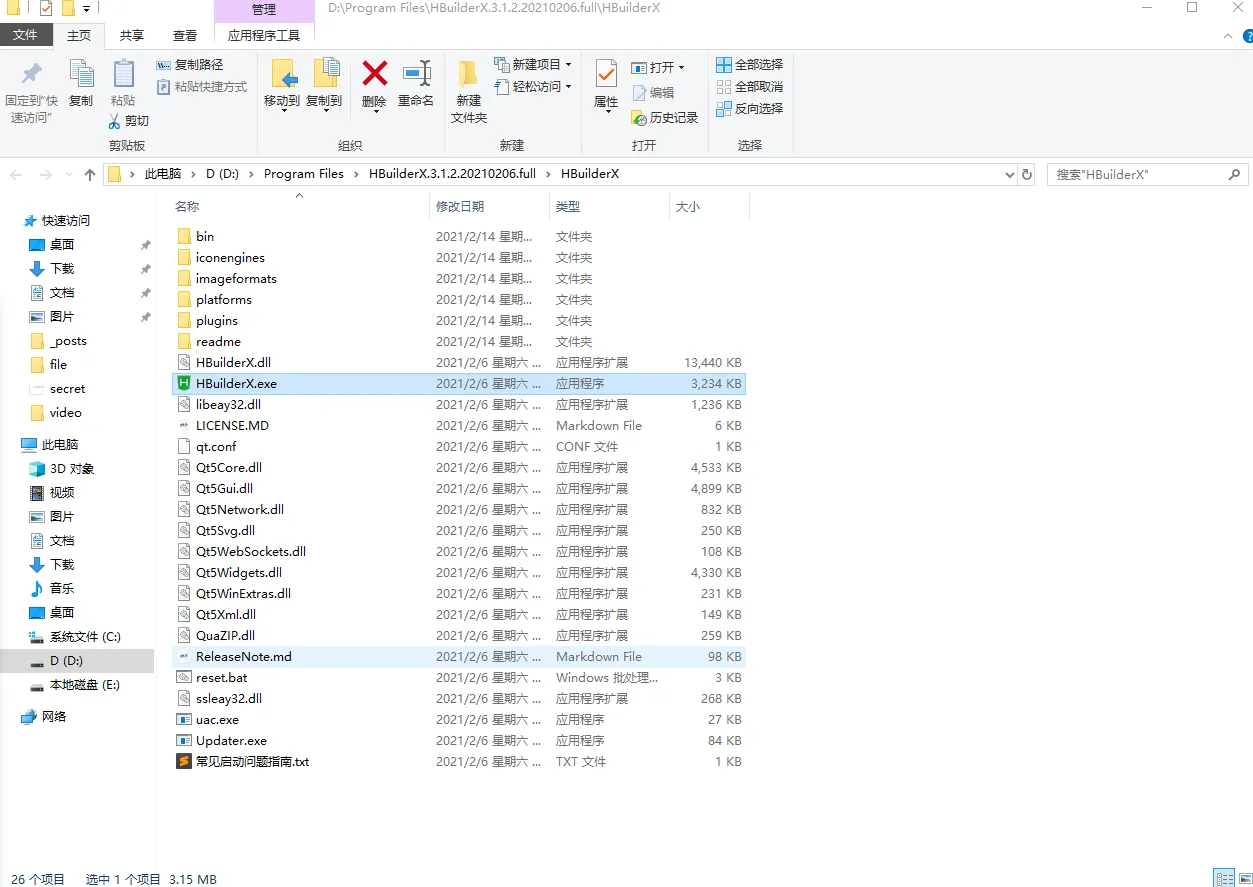This screenshot has width=1253, height=887.
Task: Click the Move to (移动到) icon
Action: click(x=283, y=74)
